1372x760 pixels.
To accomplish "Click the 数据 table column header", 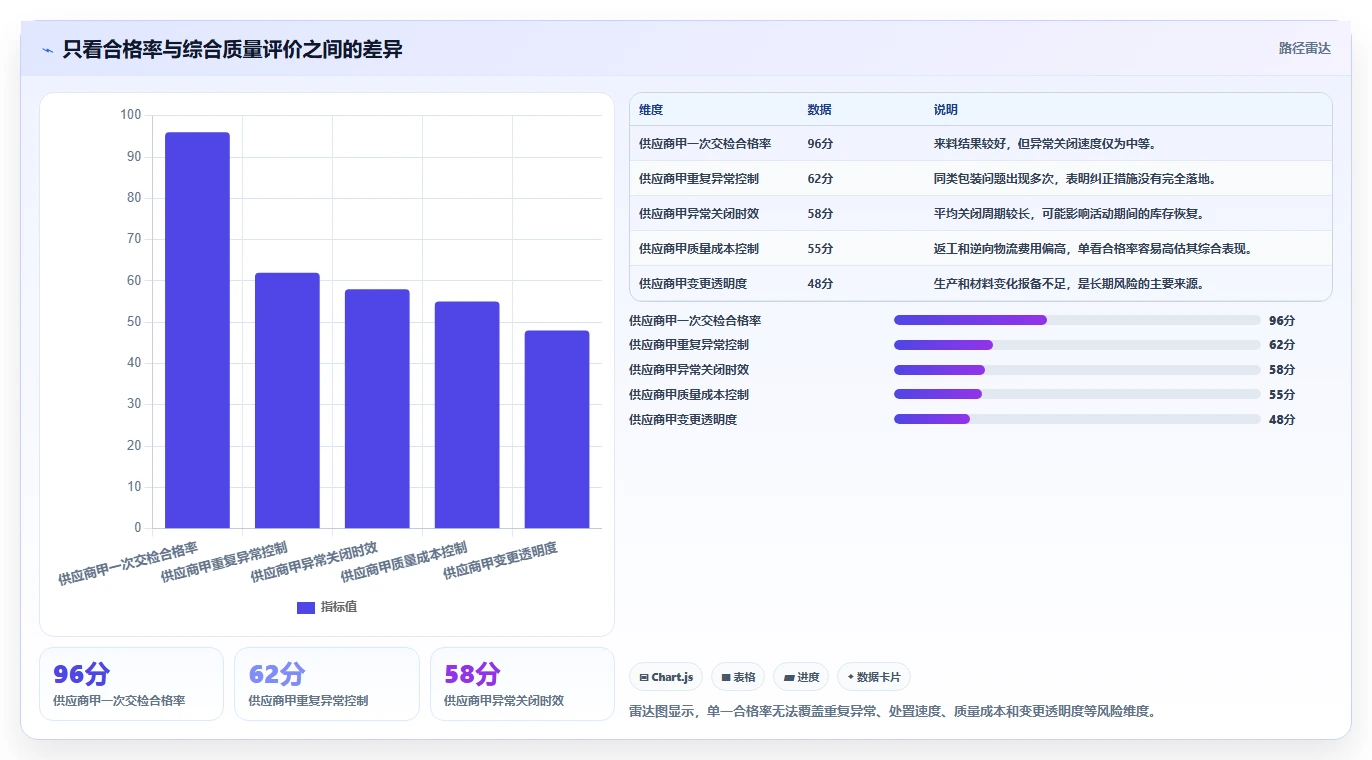I will pyautogui.click(x=819, y=110).
